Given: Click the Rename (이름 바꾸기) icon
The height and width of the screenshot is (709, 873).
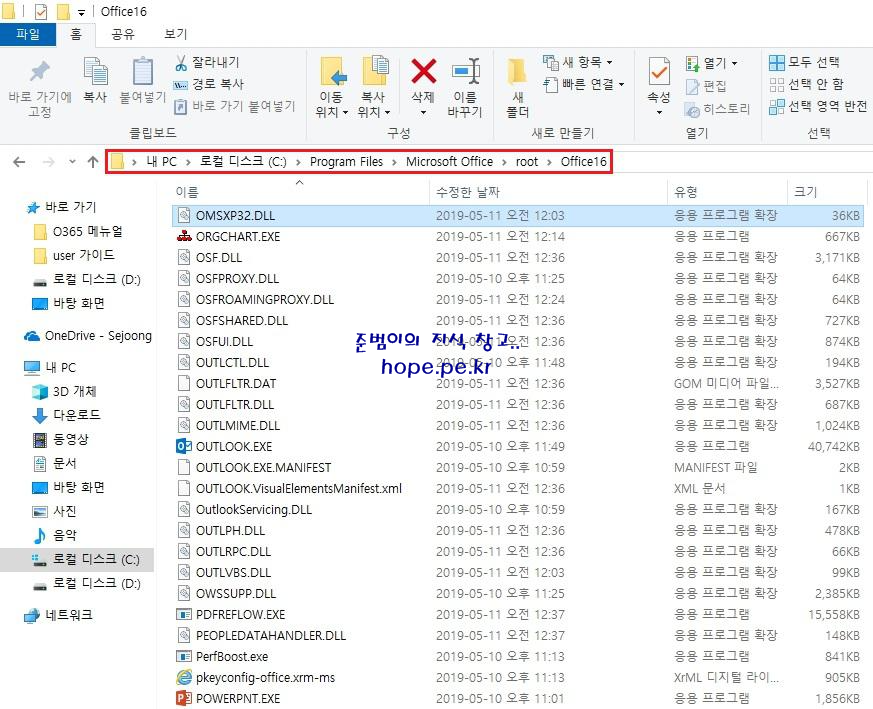Looking at the screenshot, I should [x=465, y=72].
